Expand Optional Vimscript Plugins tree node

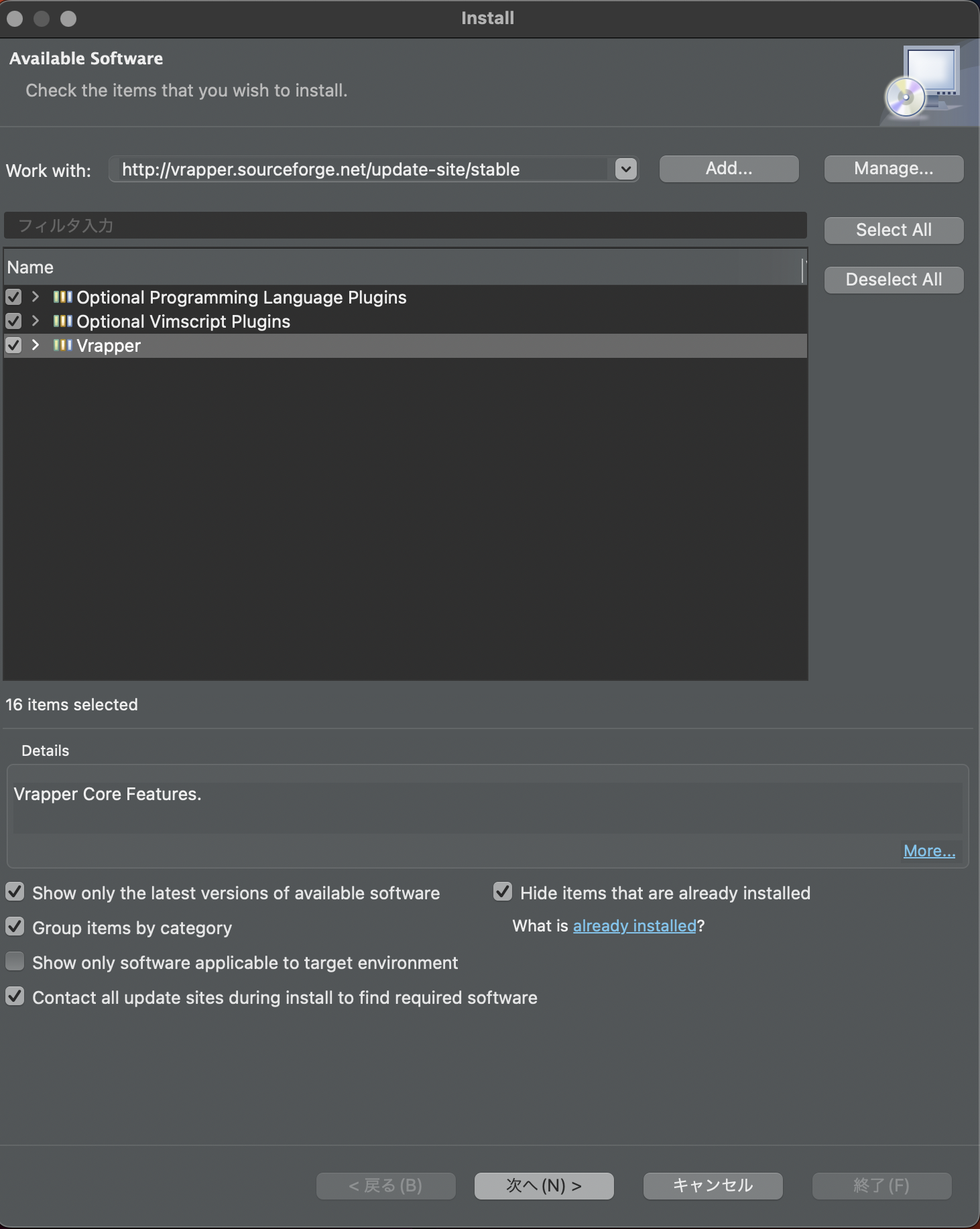(x=36, y=321)
